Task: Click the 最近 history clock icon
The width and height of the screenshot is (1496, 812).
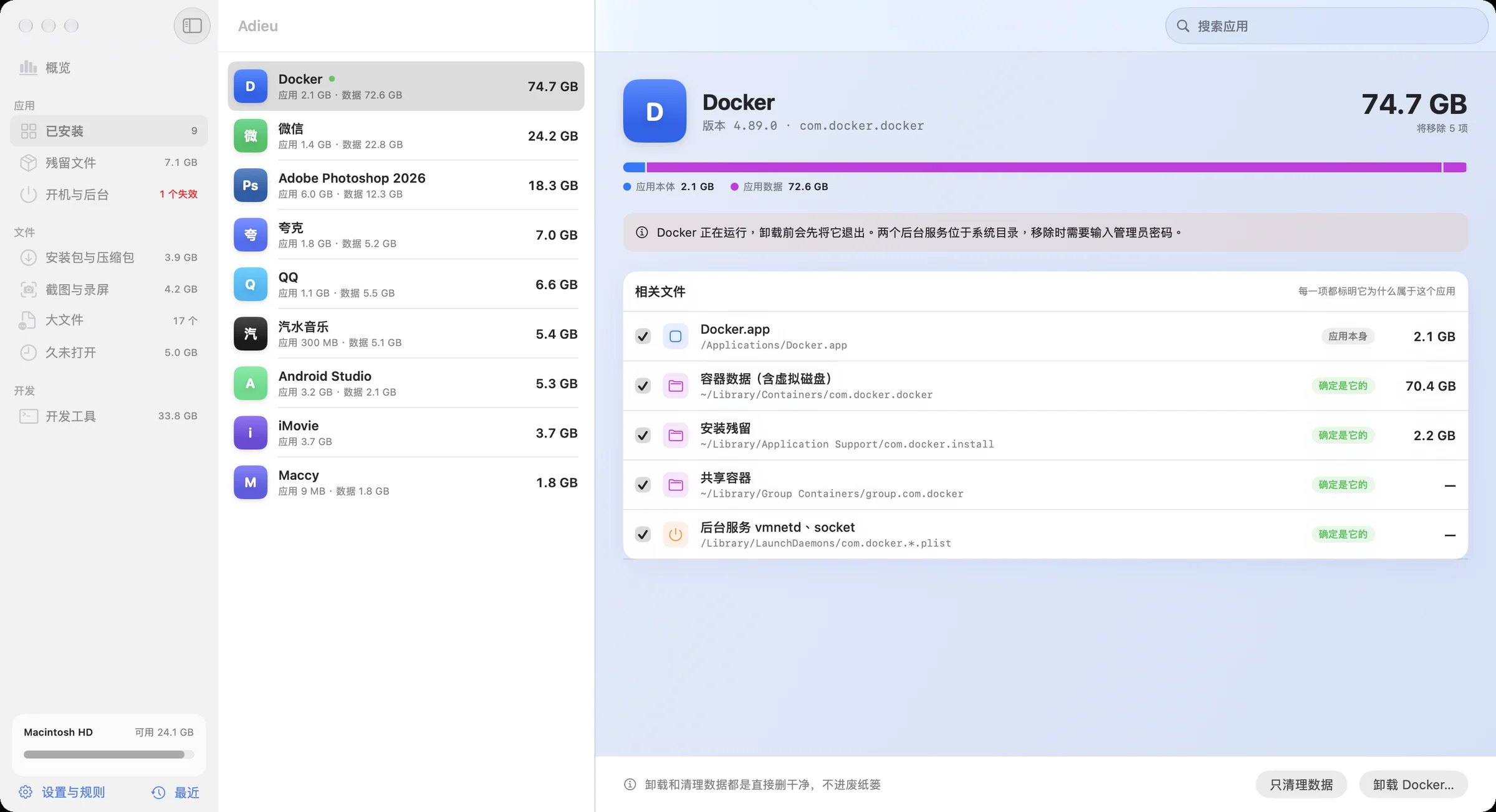Action: [x=158, y=792]
